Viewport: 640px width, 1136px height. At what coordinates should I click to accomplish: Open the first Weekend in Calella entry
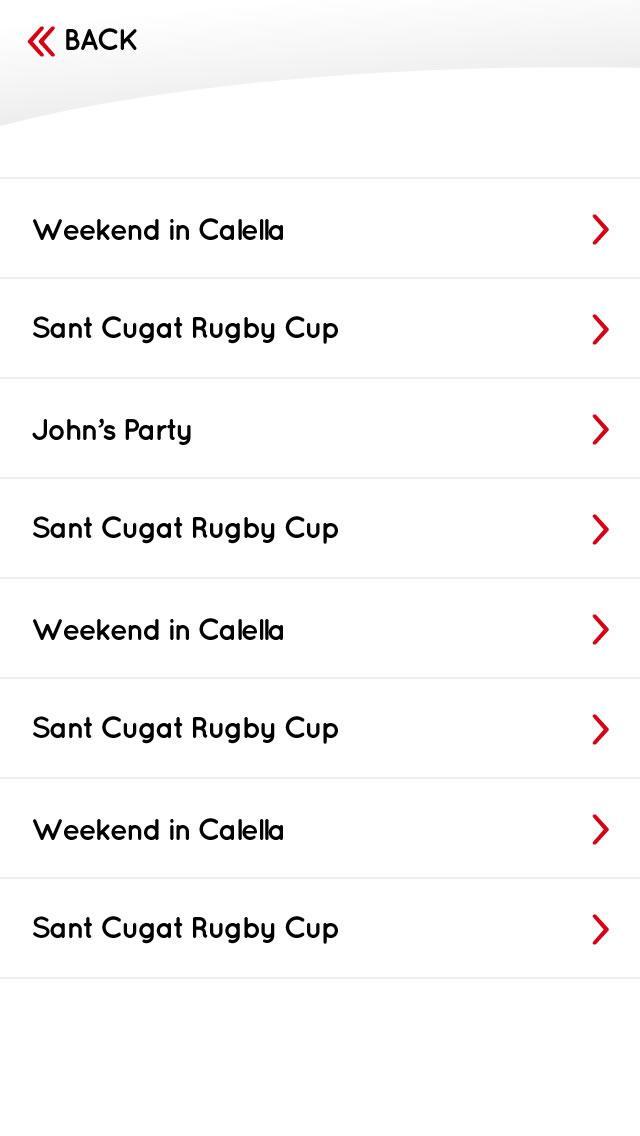(320, 228)
